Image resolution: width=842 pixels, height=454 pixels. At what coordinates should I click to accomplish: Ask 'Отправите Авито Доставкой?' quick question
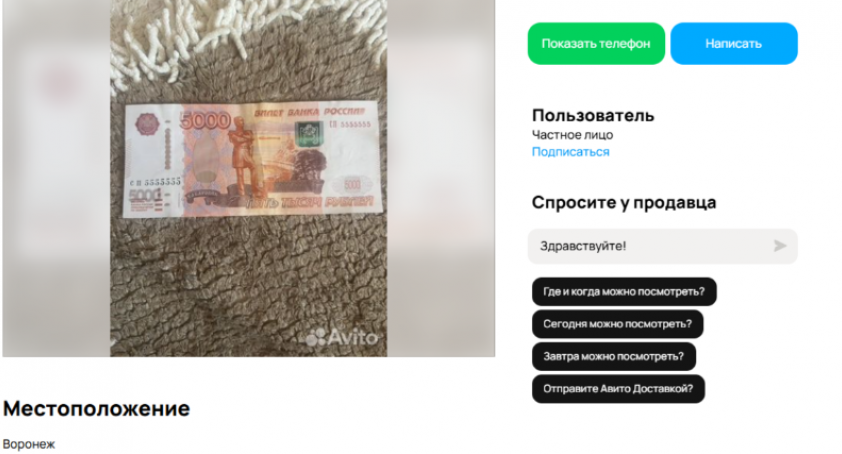pyautogui.click(x=618, y=388)
